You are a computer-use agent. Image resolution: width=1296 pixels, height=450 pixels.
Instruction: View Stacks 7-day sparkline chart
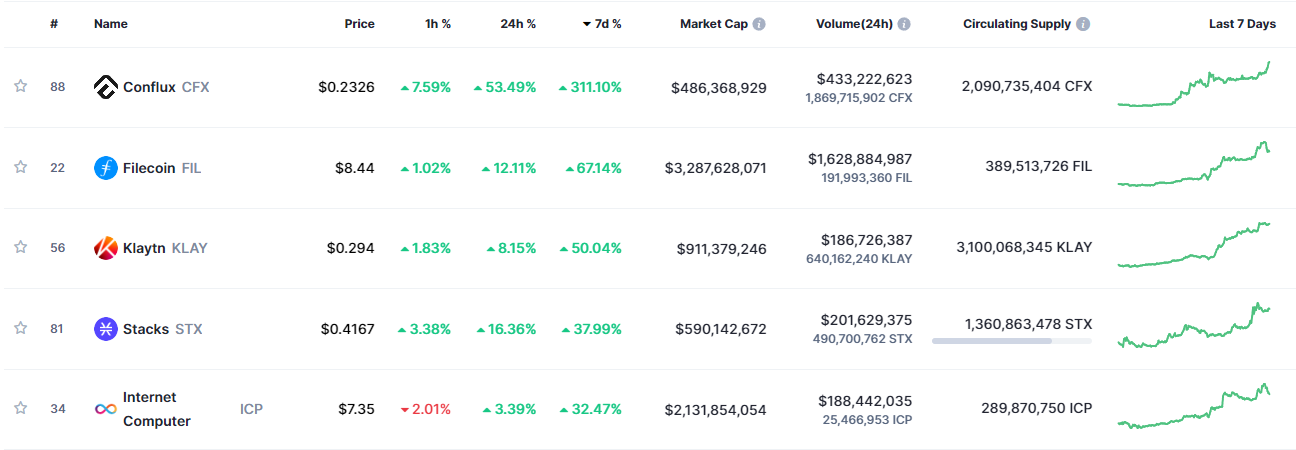[1194, 325]
